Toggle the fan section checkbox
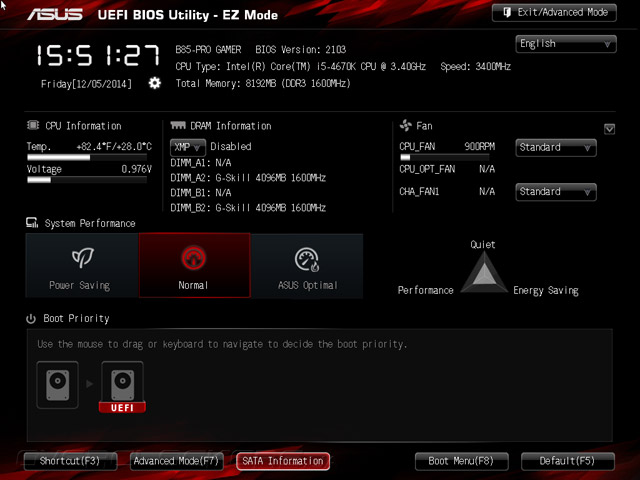Screen dimensions: 640x480 coord(609,129)
